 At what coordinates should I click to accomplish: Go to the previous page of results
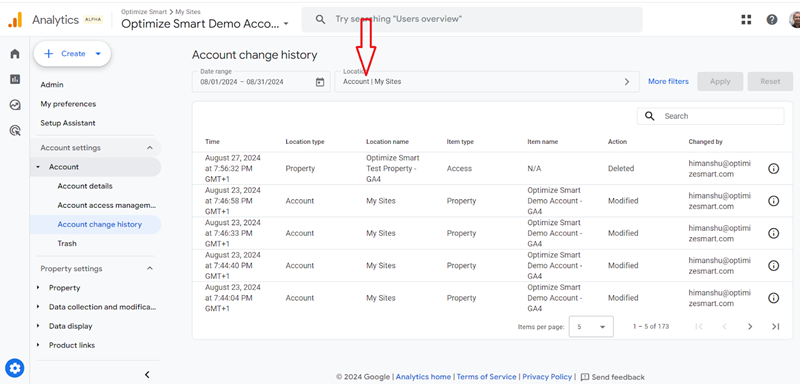[x=724, y=326]
